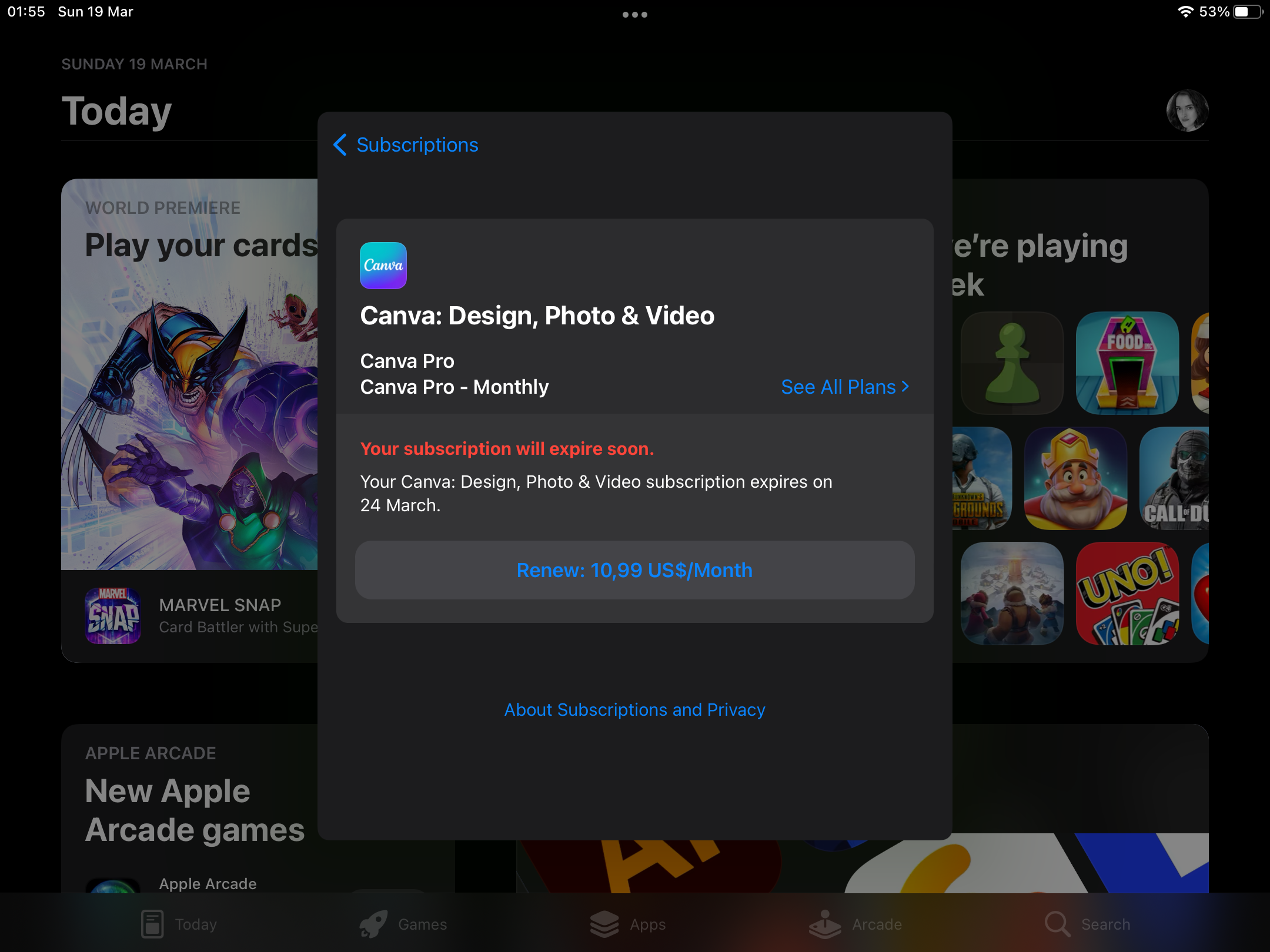Open About Subscriptions and Privacy link
Image resolution: width=1270 pixels, height=952 pixels.
pos(634,710)
